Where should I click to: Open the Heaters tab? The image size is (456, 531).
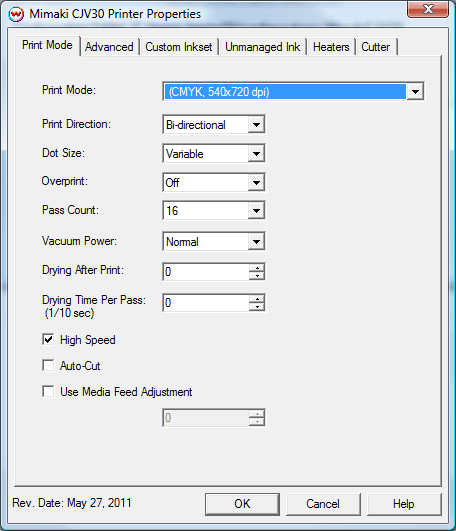pyautogui.click(x=331, y=47)
